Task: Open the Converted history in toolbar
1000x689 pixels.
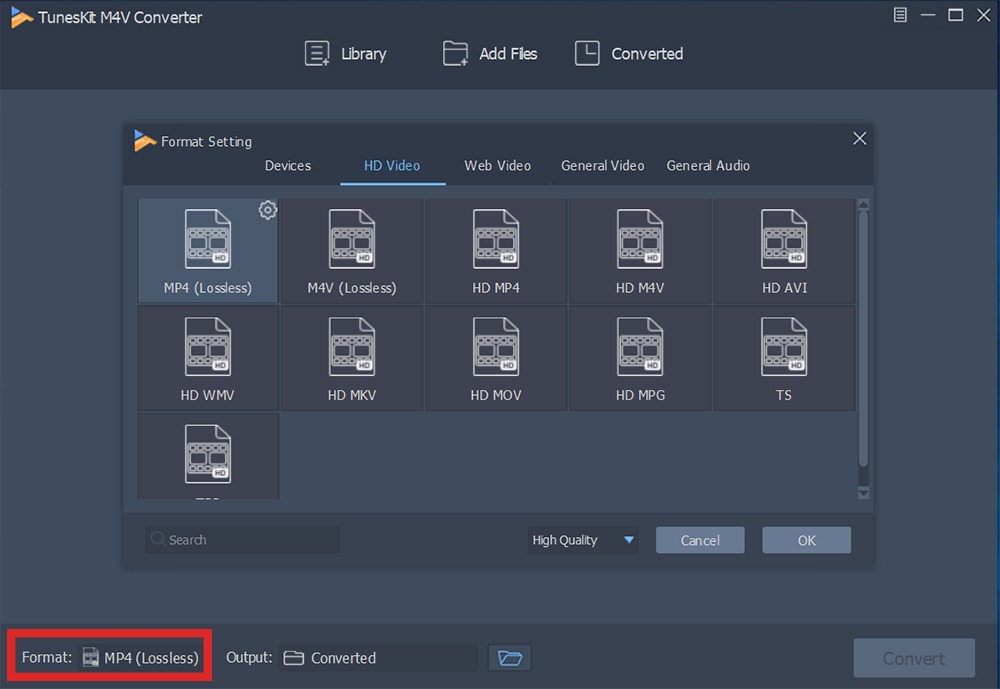Action: pyautogui.click(x=629, y=54)
